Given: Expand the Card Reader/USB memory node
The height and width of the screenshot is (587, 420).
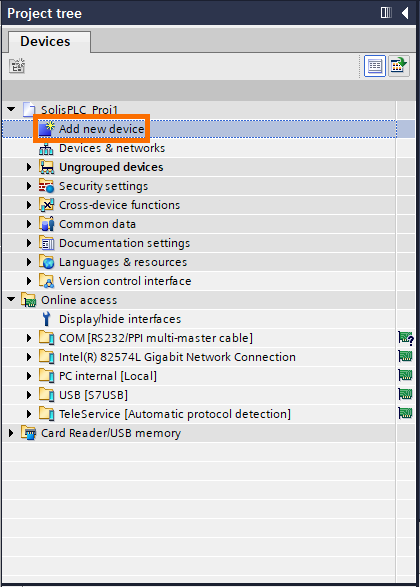Looking at the screenshot, I should [11, 433].
